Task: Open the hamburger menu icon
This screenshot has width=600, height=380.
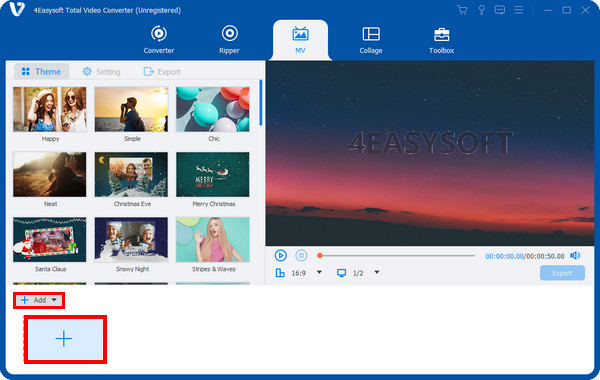Action: 518,10
